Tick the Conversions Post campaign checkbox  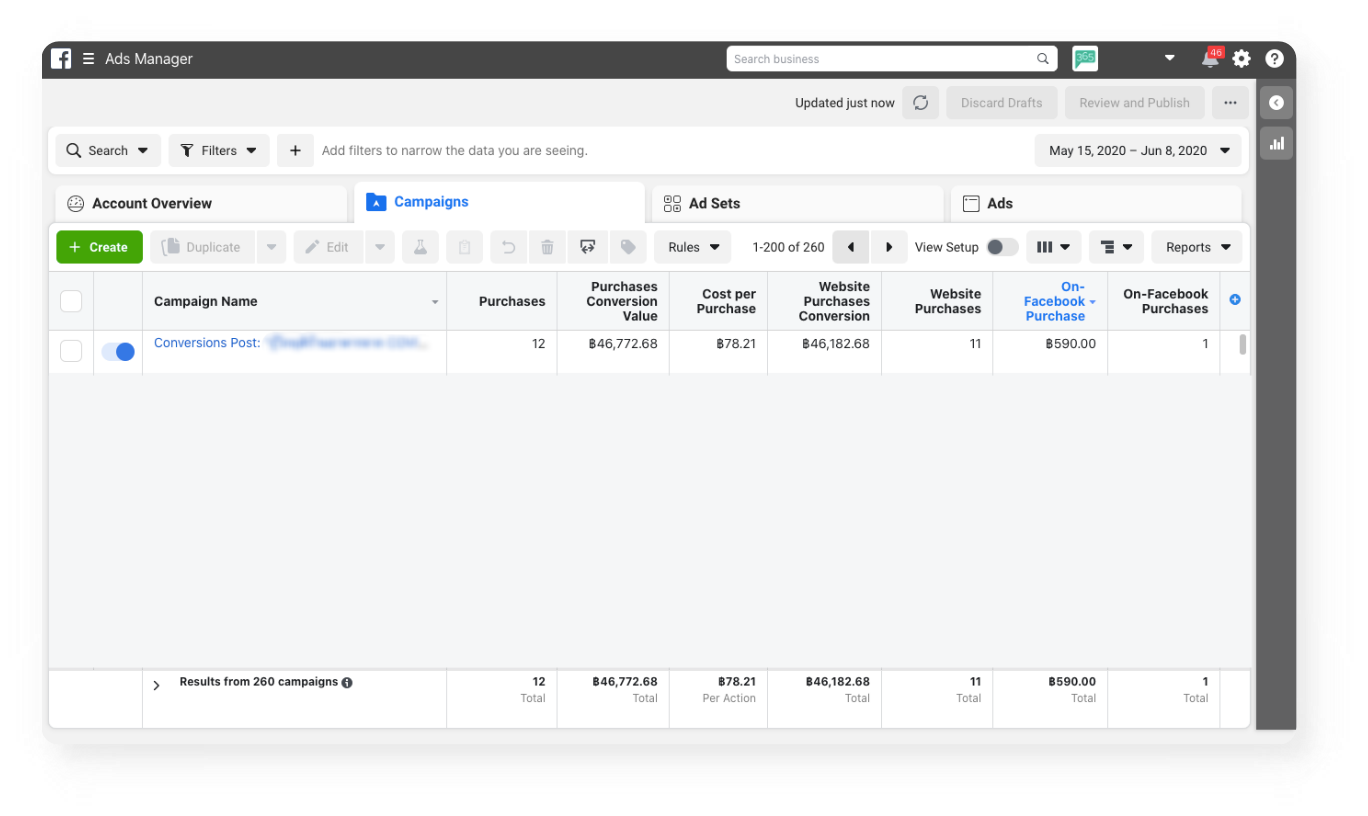click(x=71, y=351)
